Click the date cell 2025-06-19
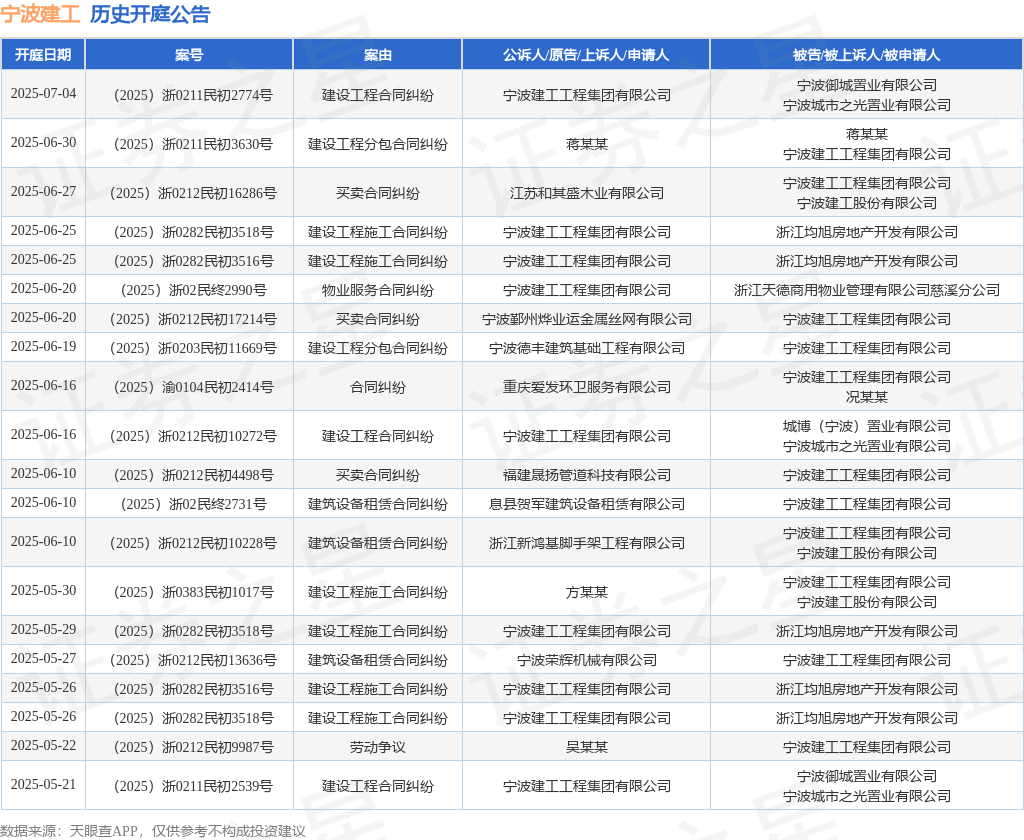The image size is (1024, 840). coord(43,346)
